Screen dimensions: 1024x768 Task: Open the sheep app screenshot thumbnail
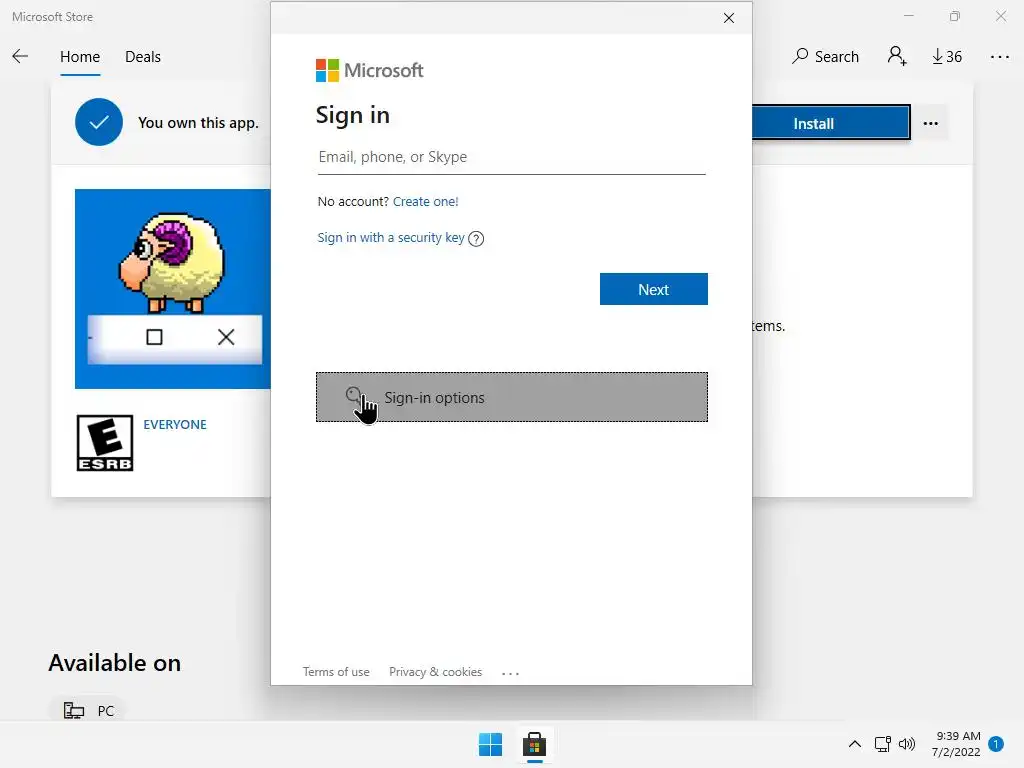[172, 289]
